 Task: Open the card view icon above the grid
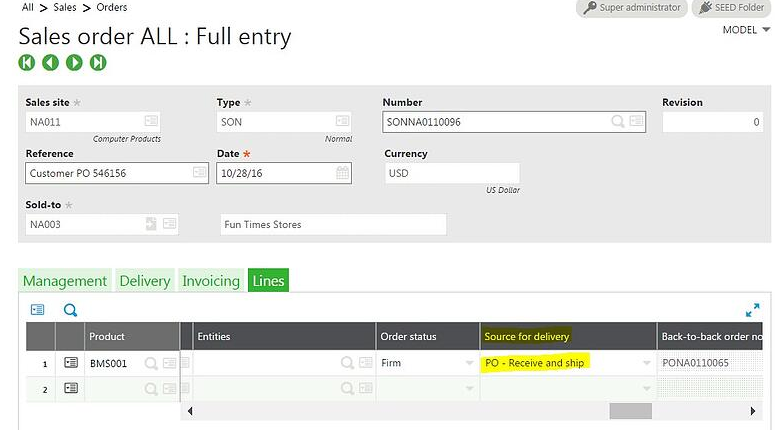[38, 310]
